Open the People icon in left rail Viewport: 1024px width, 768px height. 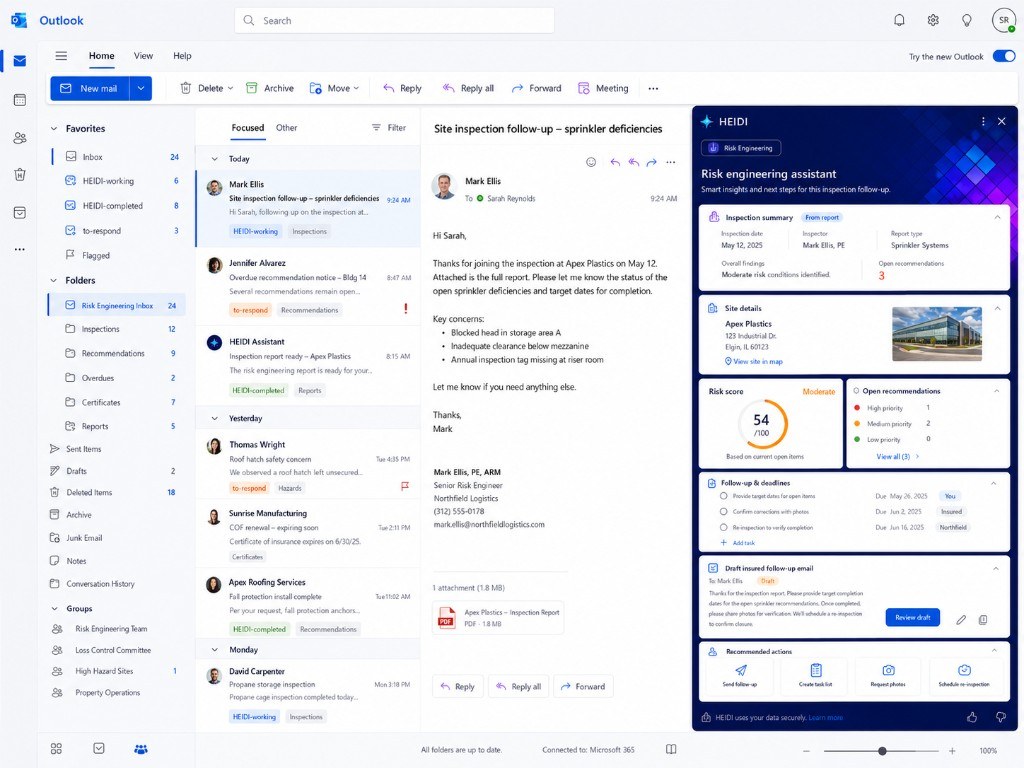tap(20, 138)
